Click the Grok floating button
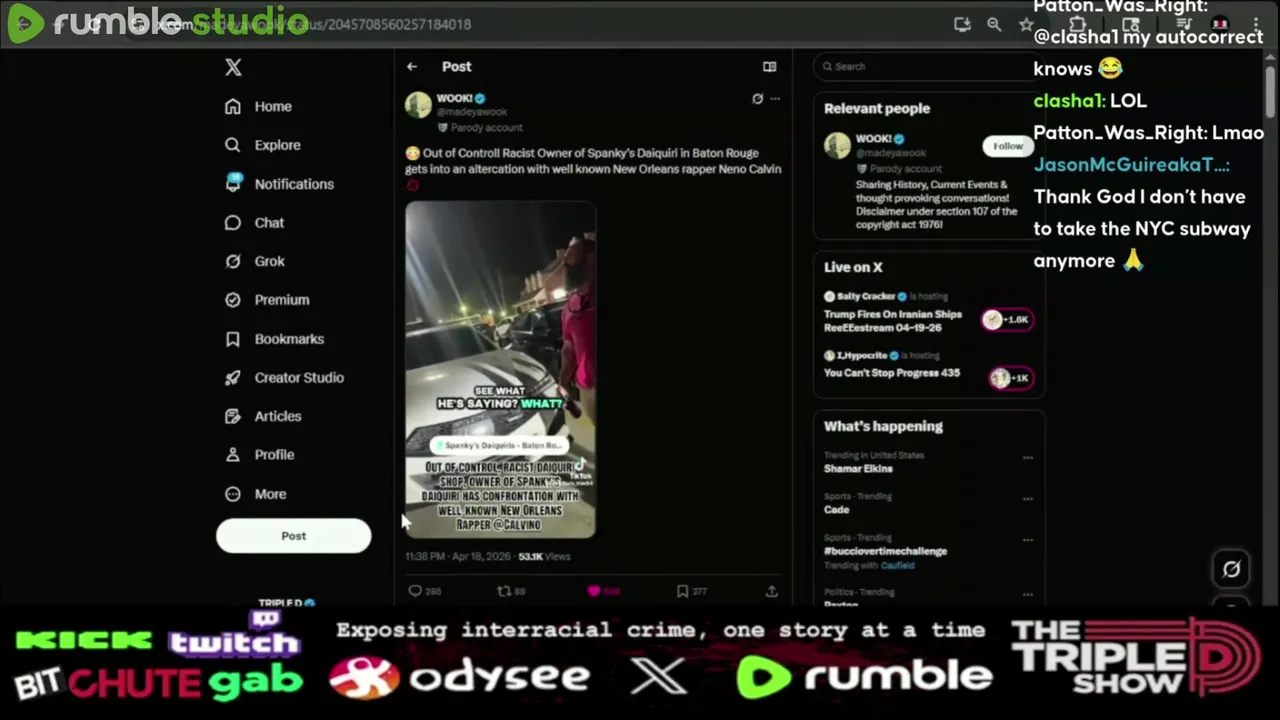 tap(1231, 569)
